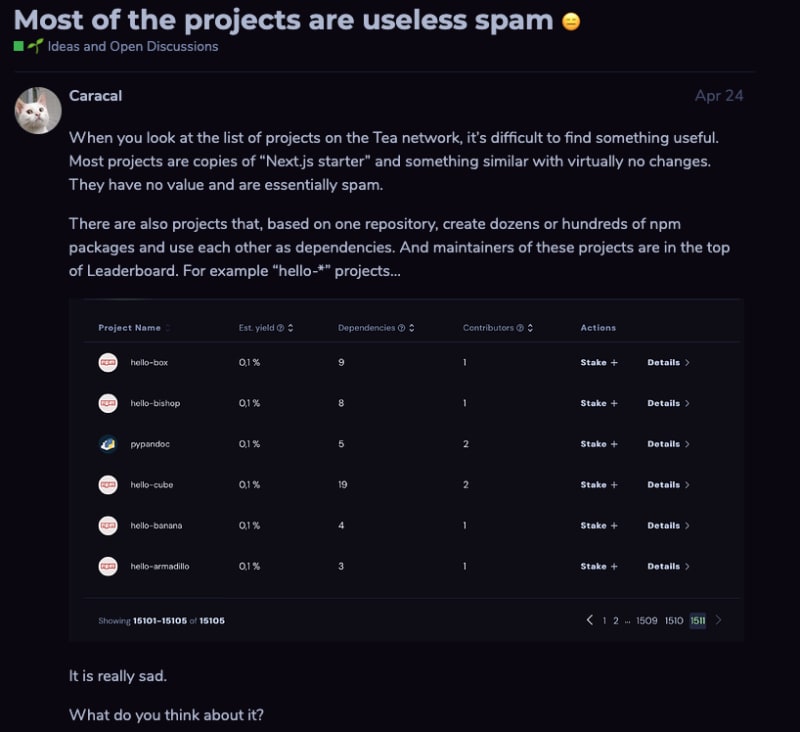The image size is (800, 732).
Task: Go to the previous page of projects
Action: [x=590, y=620]
